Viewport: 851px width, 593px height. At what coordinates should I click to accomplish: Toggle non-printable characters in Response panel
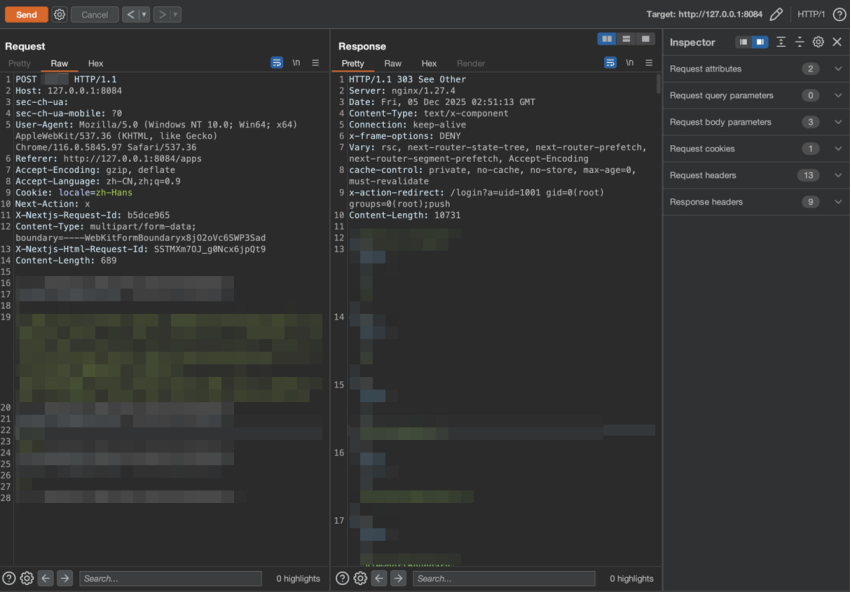pos(630,63)
